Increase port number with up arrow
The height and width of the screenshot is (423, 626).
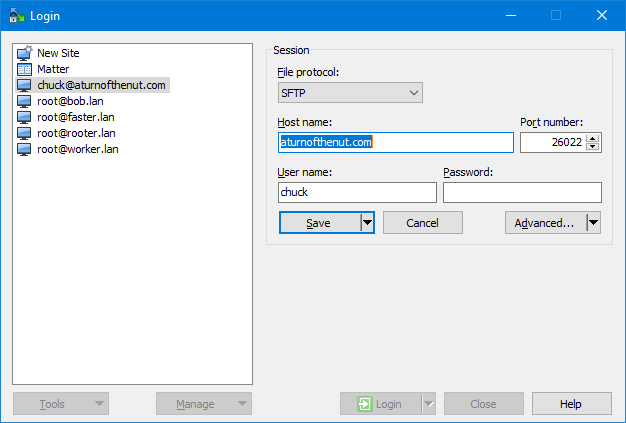tap(593, 138)
